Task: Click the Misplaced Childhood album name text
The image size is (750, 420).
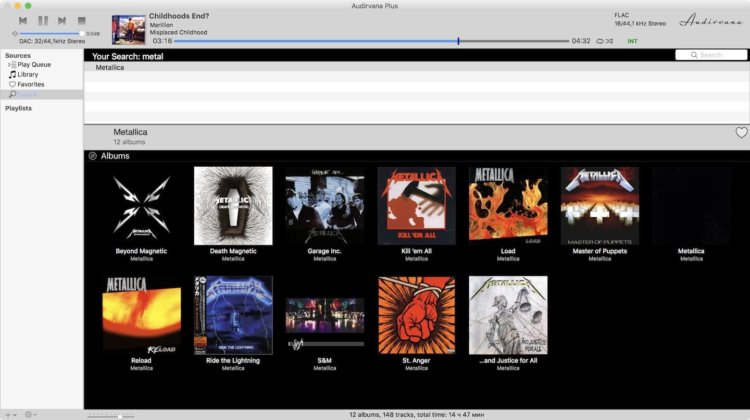Action: pyautogui.click(x=178, y=33)
